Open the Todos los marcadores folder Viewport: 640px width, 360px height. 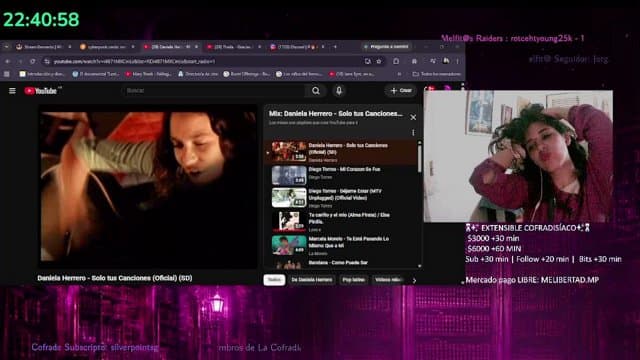click(x=437, y=74)
